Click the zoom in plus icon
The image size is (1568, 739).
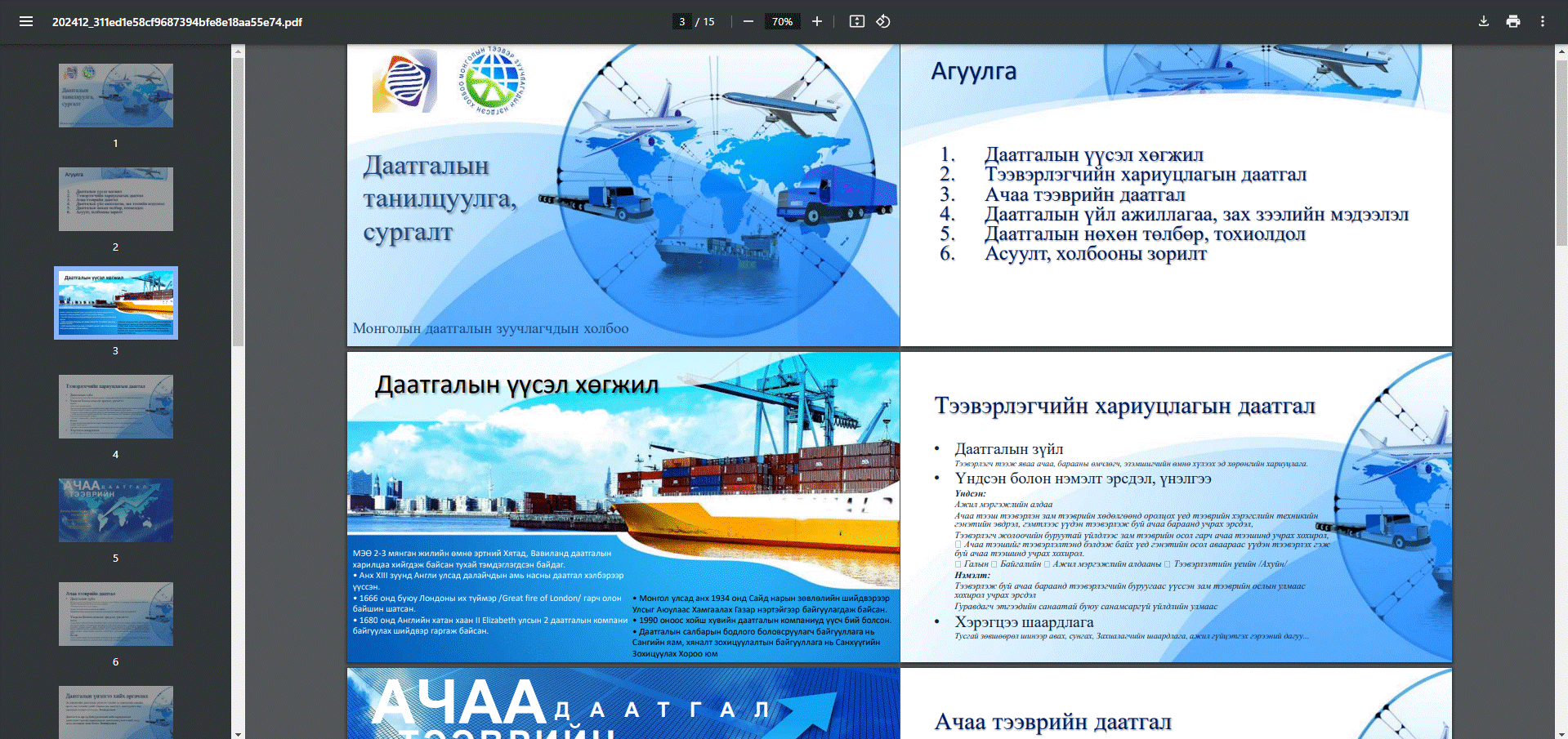[x=816, y=21]
